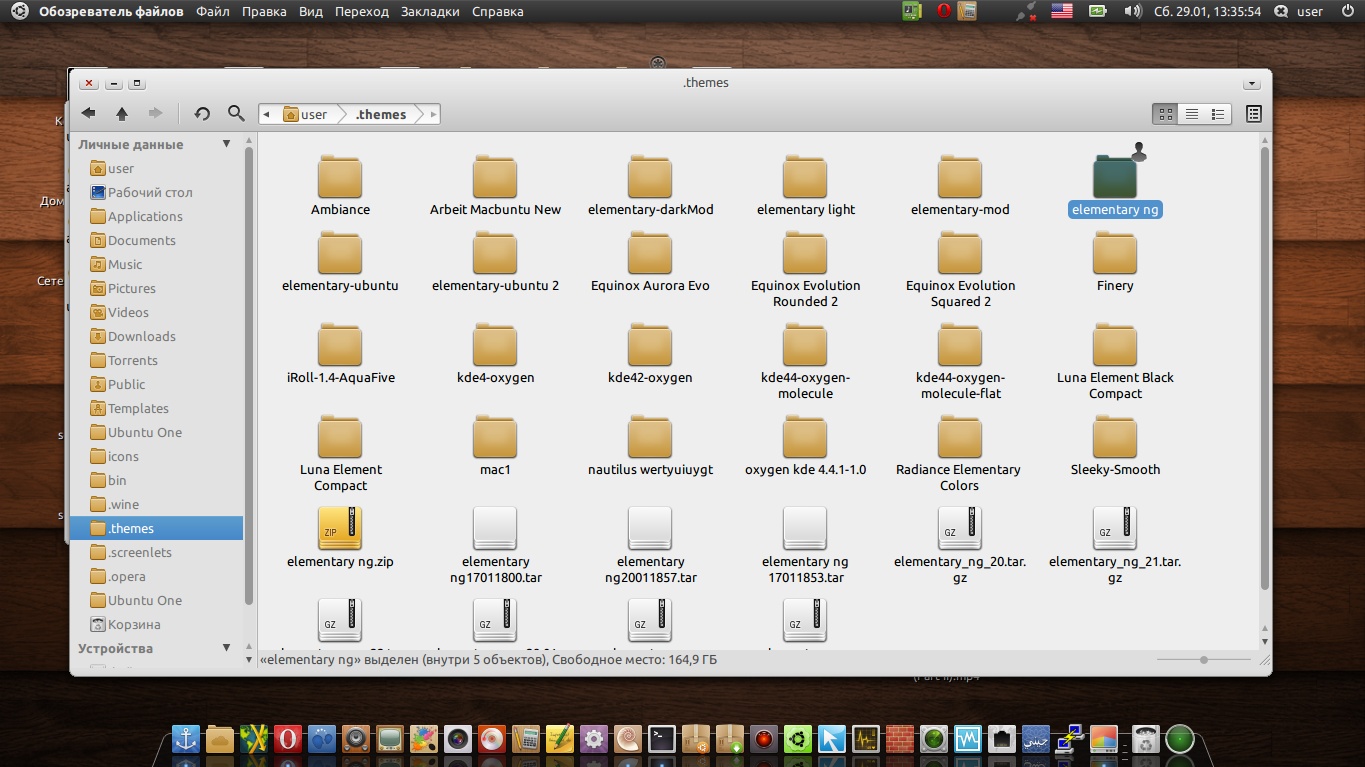Open the Вид menu
The height and width of the screenshot is (767, 1365).
tap(311, 11)
